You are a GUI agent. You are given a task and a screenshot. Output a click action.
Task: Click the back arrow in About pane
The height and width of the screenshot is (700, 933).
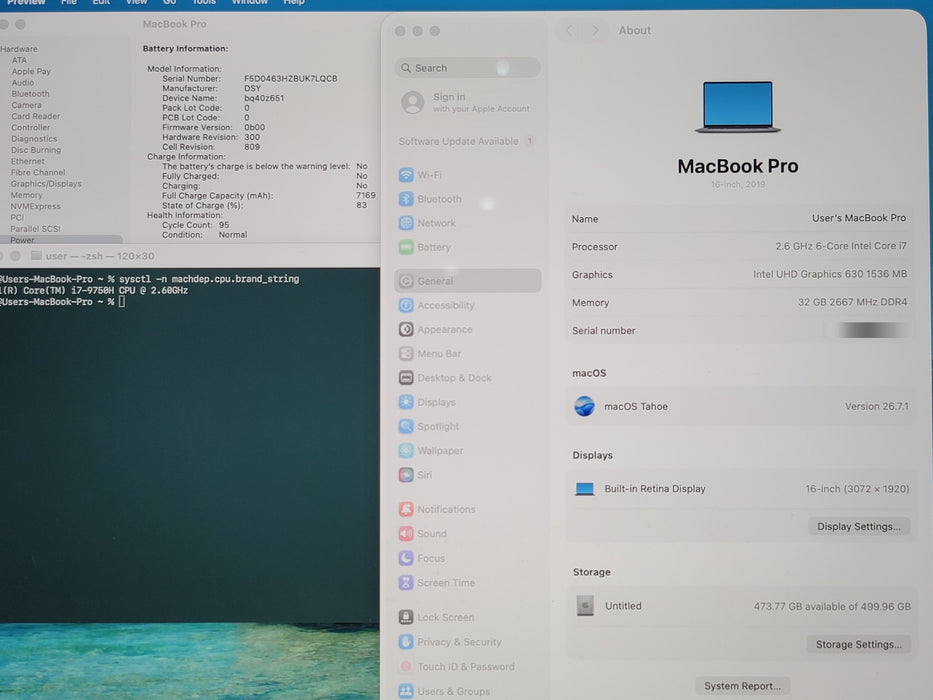(x=569, y=30)
